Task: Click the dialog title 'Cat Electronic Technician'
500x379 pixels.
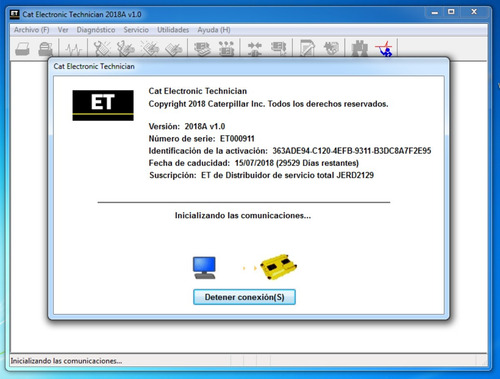Action: click(94, 66)
